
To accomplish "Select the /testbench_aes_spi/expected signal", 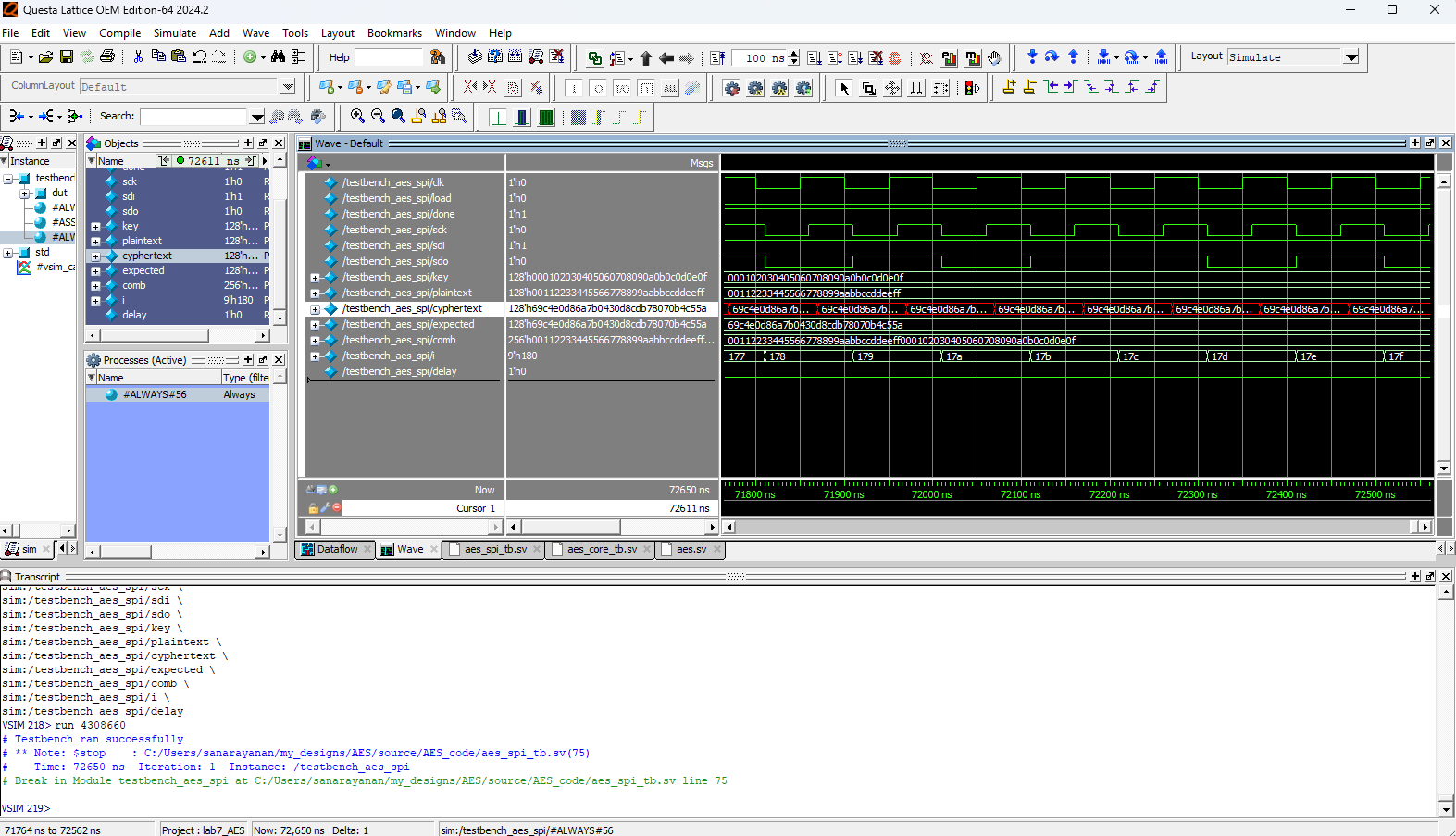I will coord(407,324).
